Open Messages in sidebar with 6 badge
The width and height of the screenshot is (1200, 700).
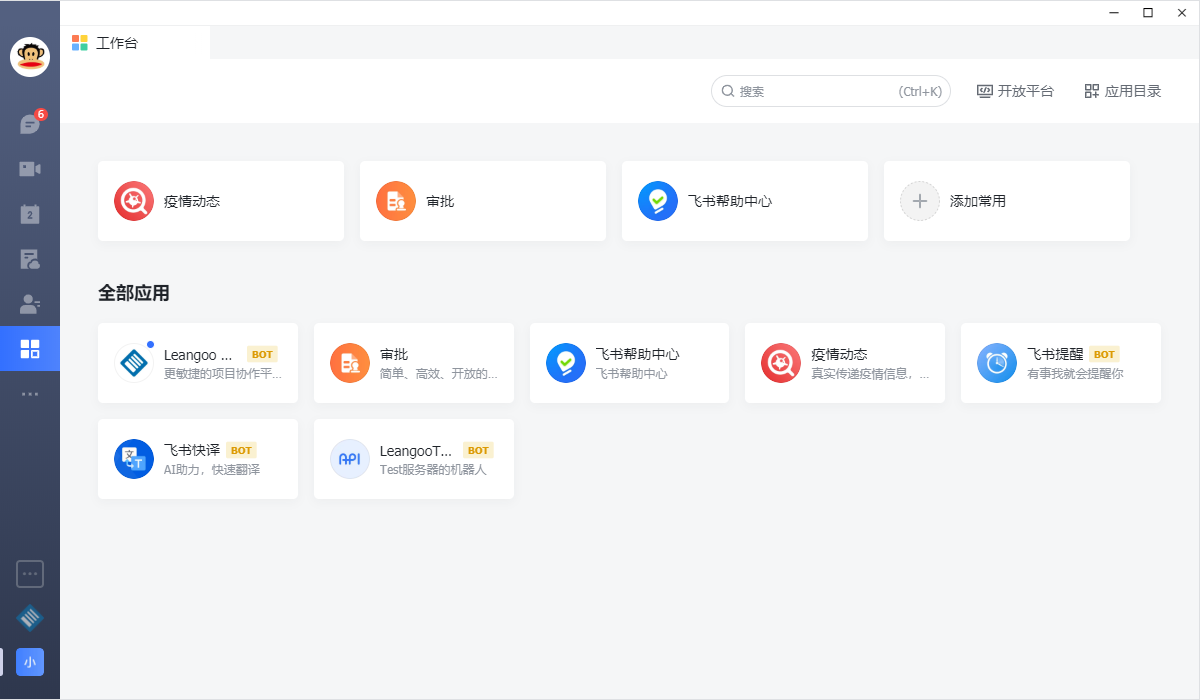[30, 124]
